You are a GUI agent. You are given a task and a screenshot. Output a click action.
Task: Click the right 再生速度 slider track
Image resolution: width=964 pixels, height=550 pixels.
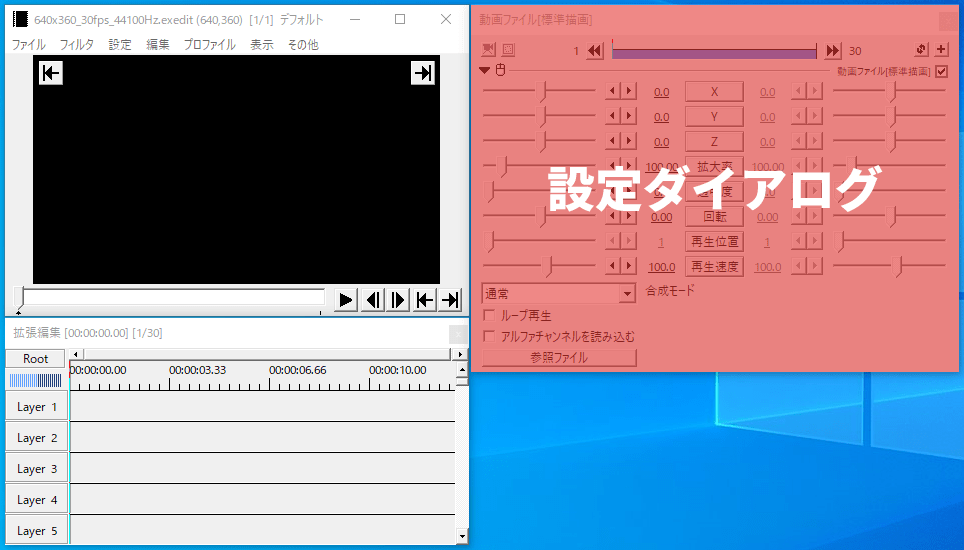889,266
